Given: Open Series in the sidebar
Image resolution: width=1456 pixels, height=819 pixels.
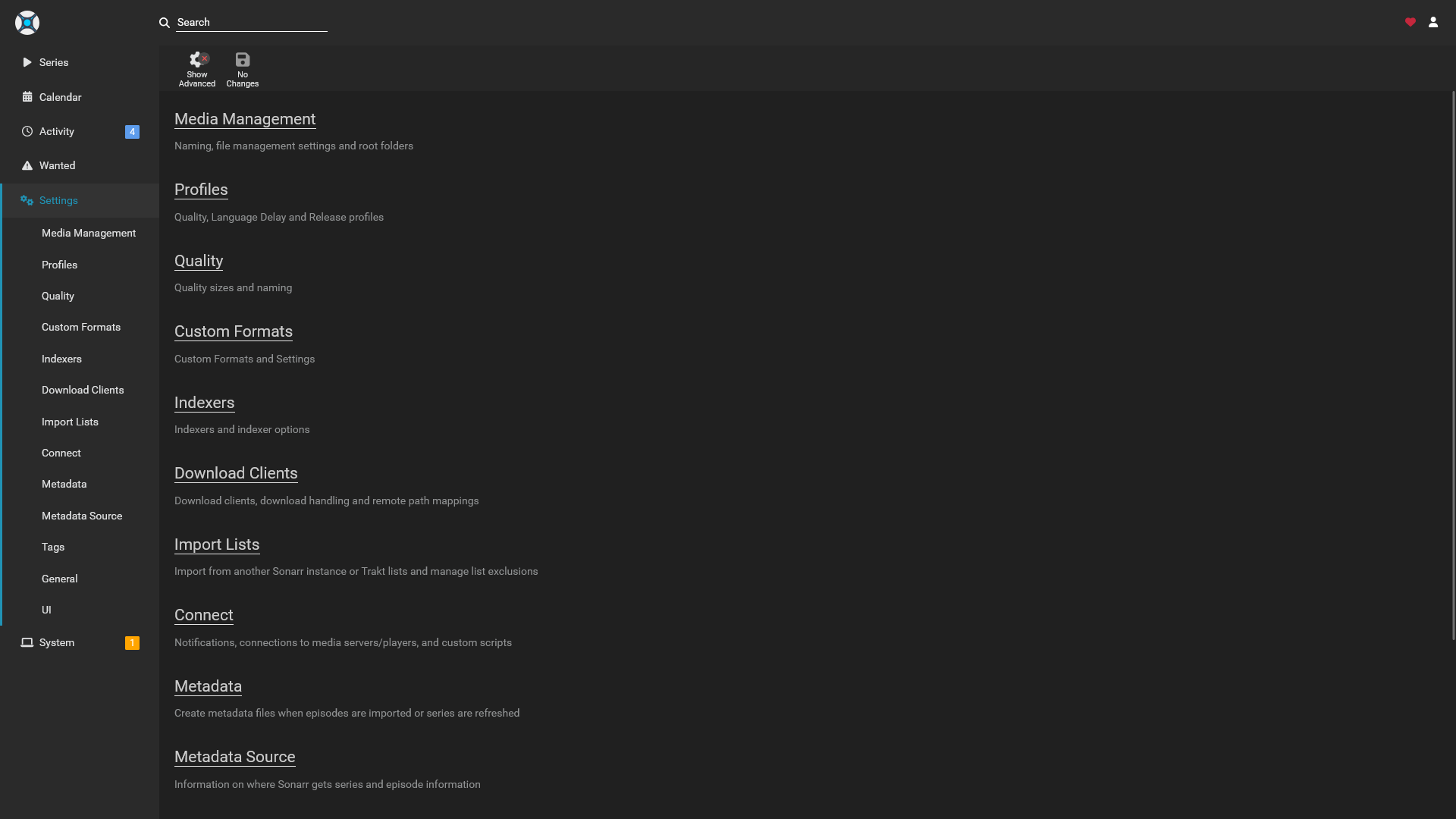Looking at the screenshot, I should (80, 62).
